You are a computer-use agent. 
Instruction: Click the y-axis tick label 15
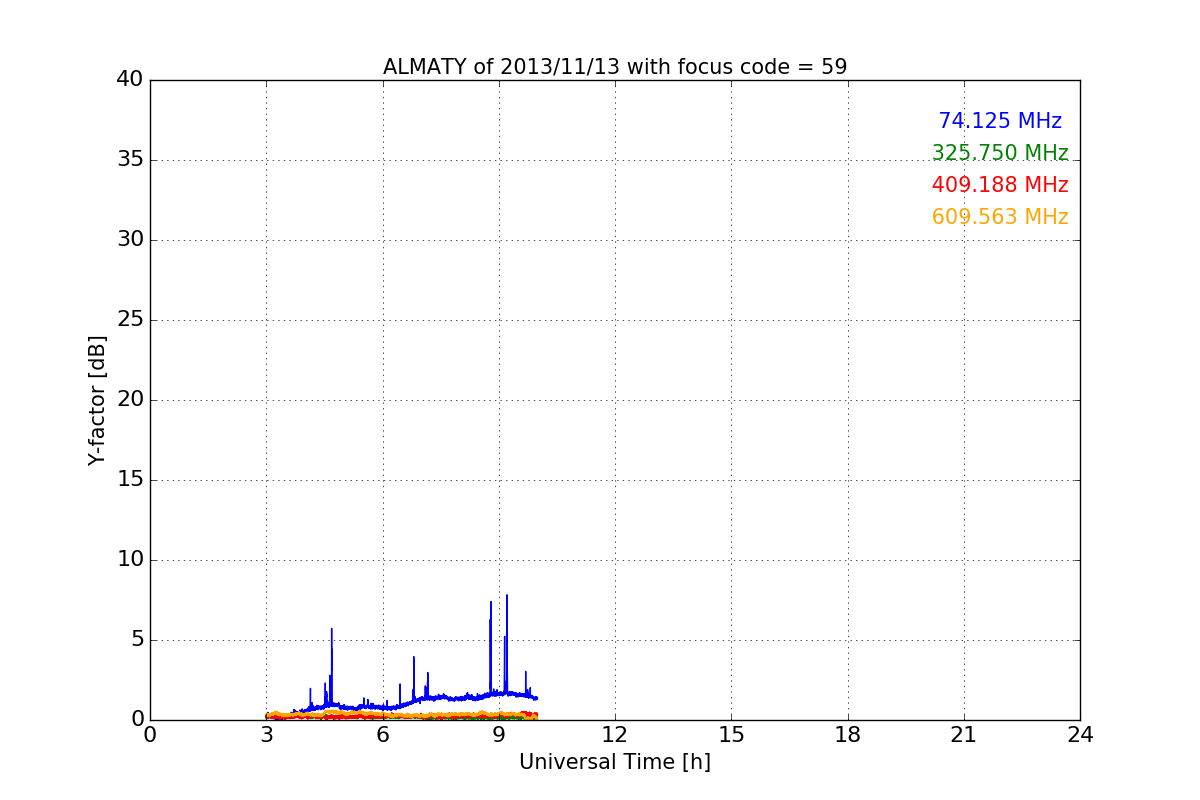pyautogui.click(x=129, y=480)
